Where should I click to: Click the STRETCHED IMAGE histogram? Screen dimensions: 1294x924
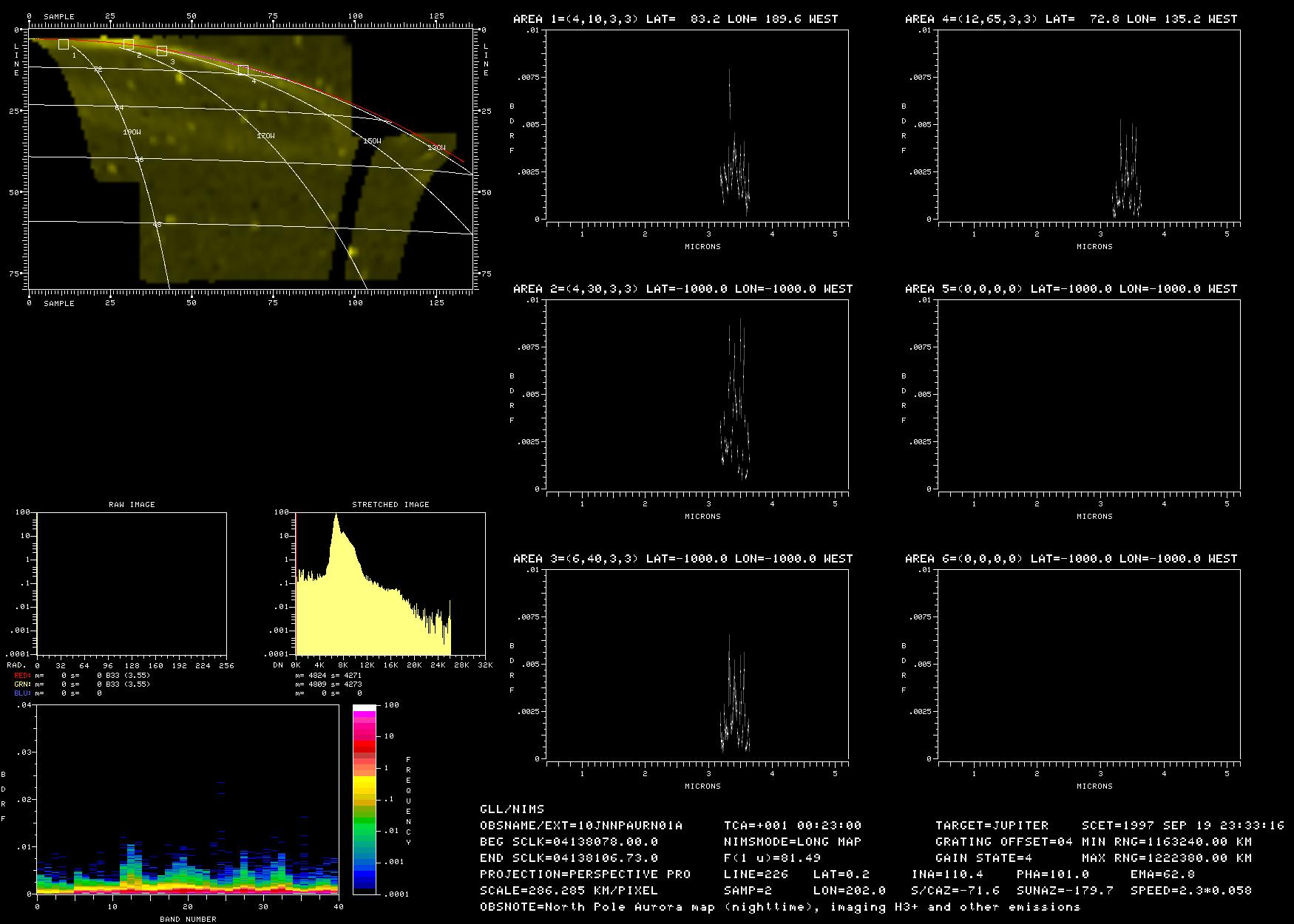390,583
